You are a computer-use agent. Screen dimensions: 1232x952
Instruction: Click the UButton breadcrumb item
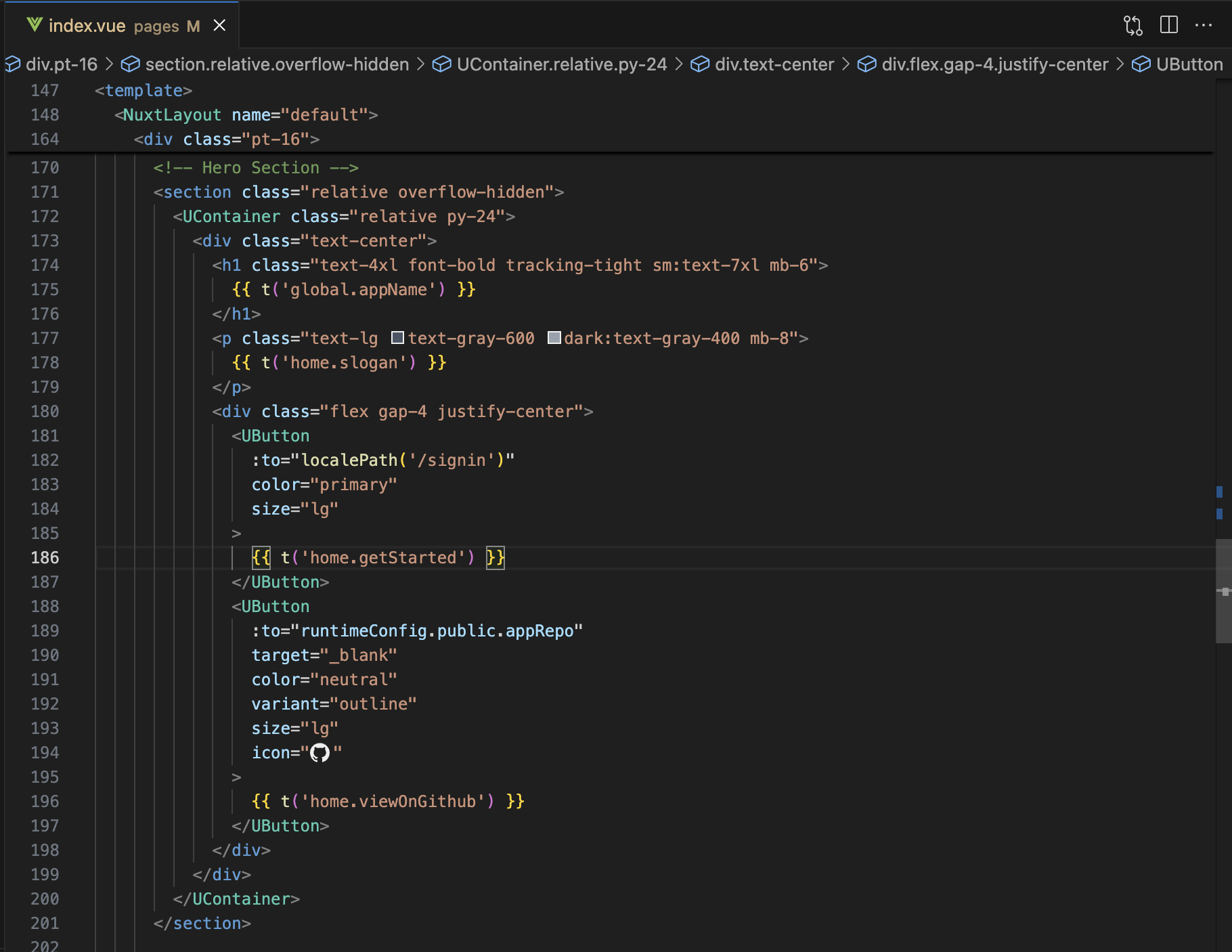click(x=1189, y=64)
